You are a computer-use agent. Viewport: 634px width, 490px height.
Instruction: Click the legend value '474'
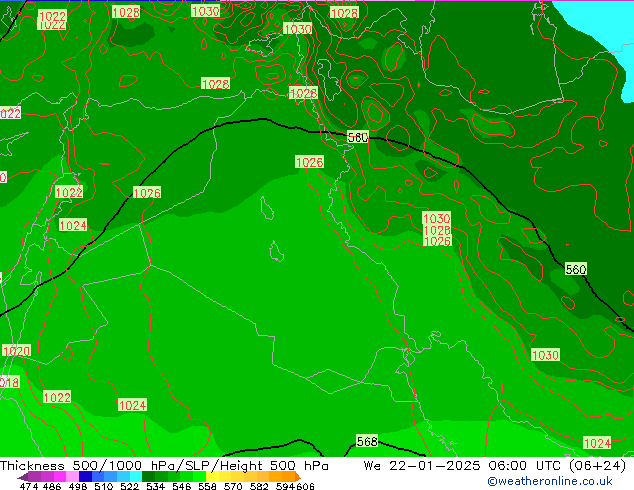click(x=29, y=486)
